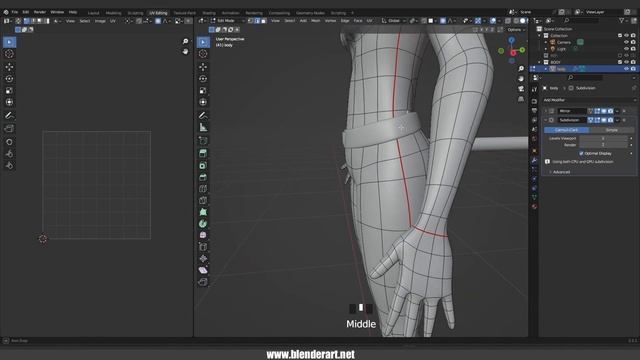640x360 pixels.
Task: Select the Move tool in the UV editor
Action: pyautogui.click(x=9, y=67)
